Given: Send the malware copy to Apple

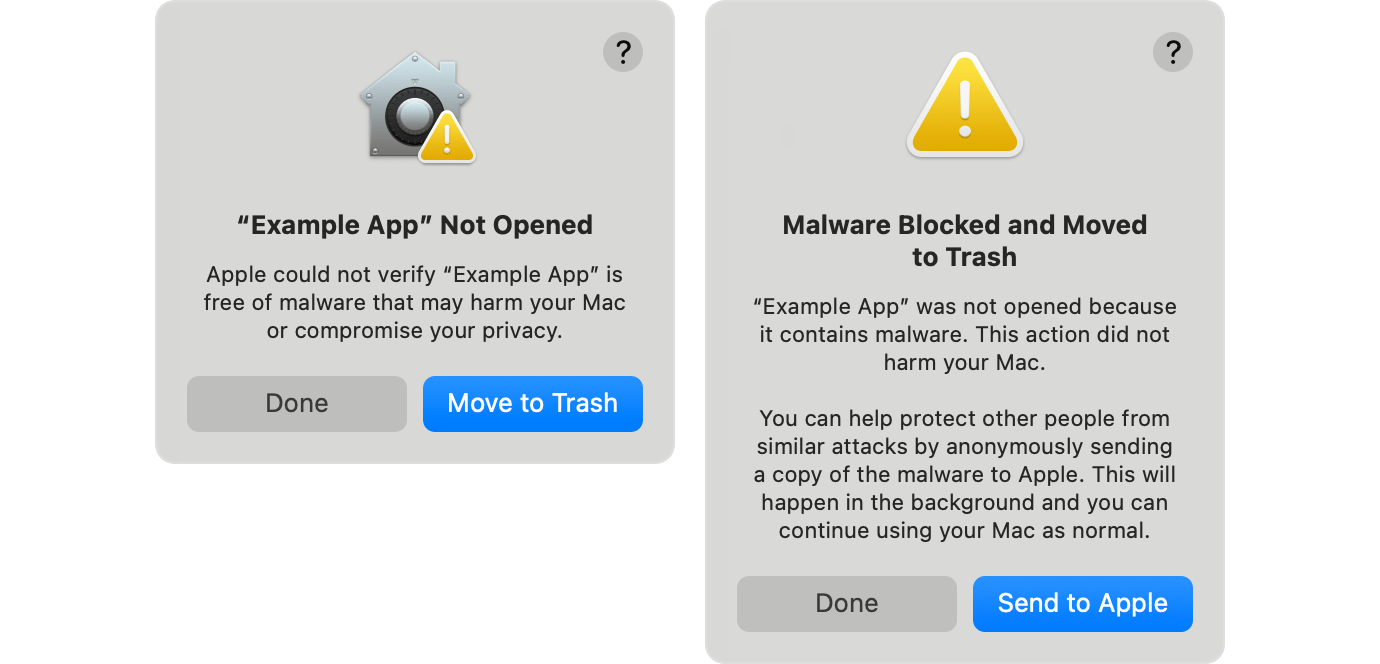Looking at the screenshot, I should [x=1083, y=603].
